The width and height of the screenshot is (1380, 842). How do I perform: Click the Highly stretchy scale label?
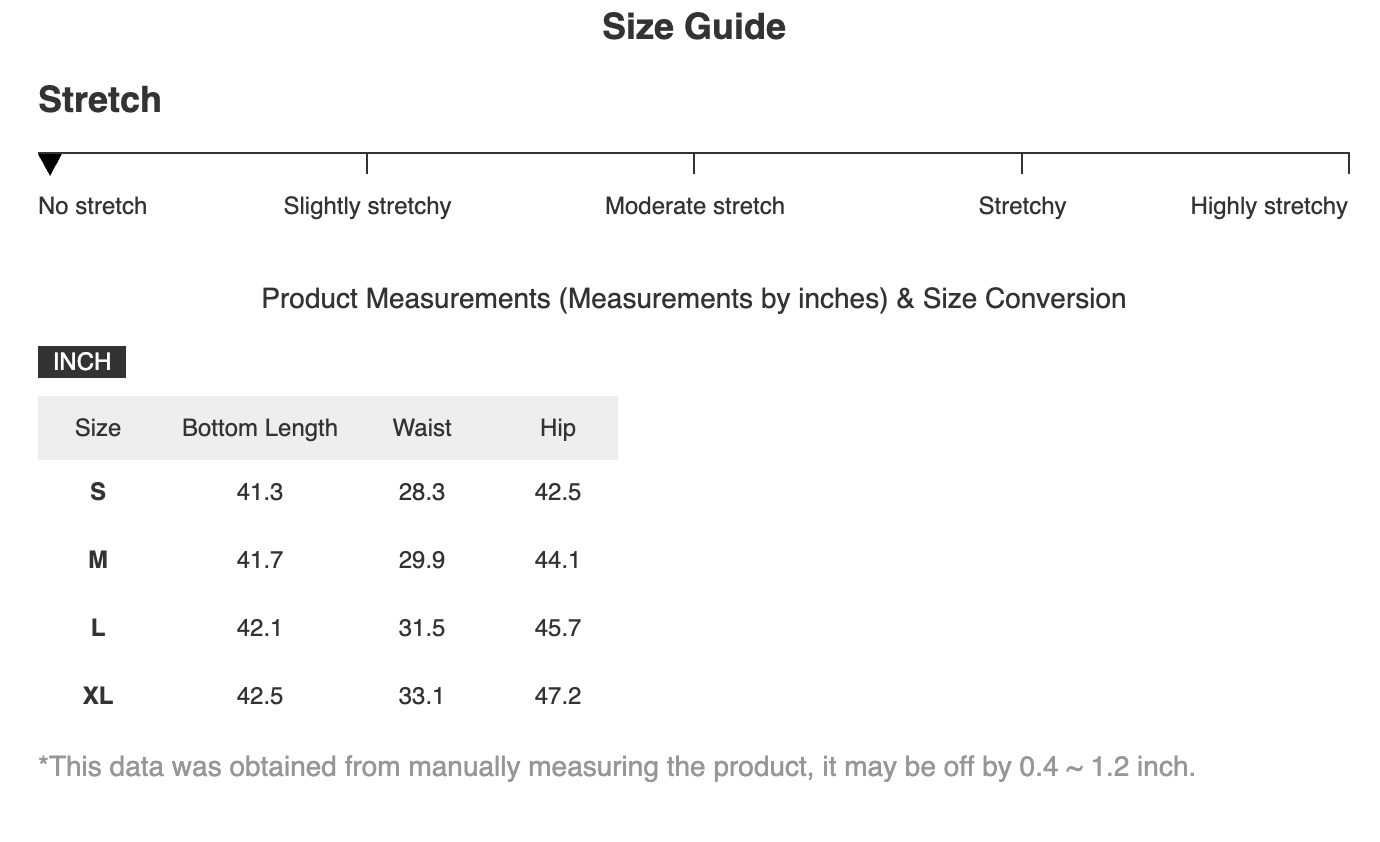[1269, 206]
